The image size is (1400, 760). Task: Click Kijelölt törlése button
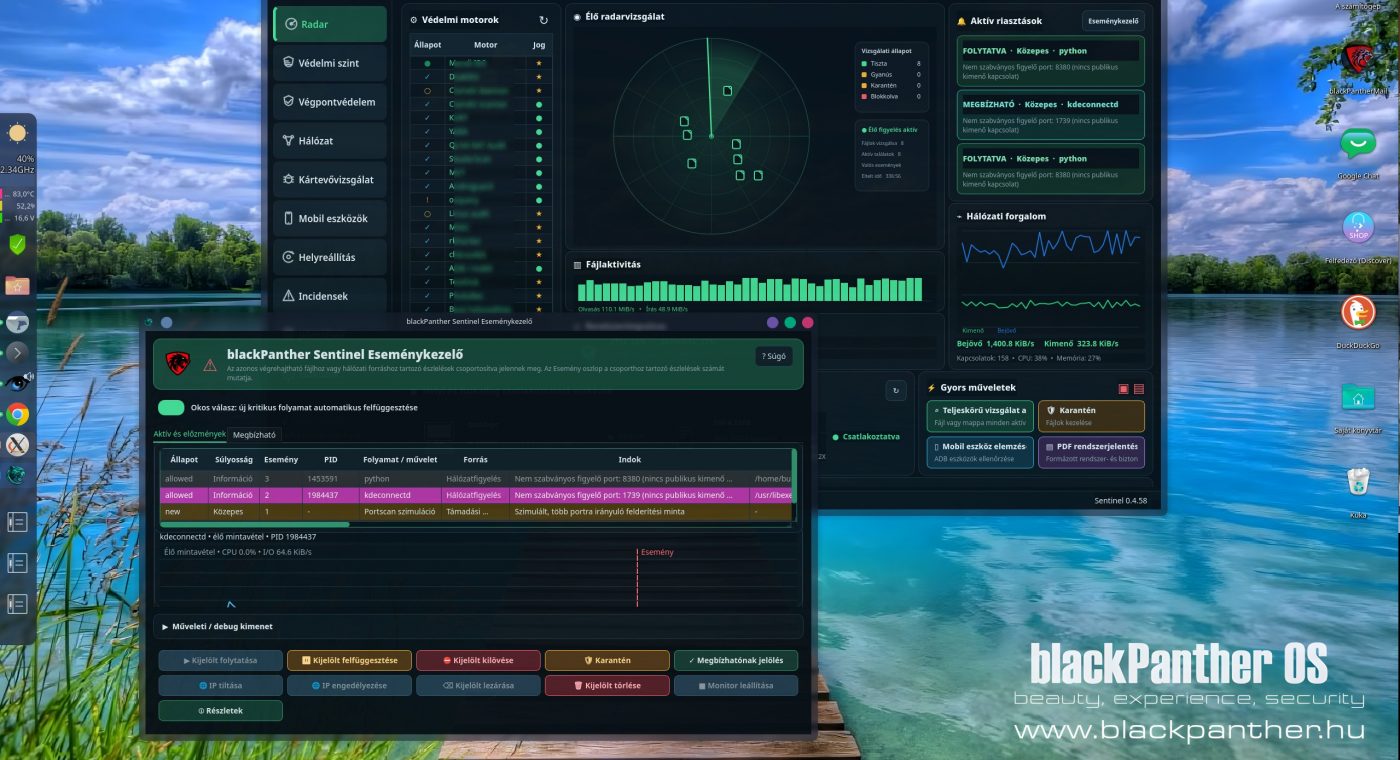[x=607, y=685]
